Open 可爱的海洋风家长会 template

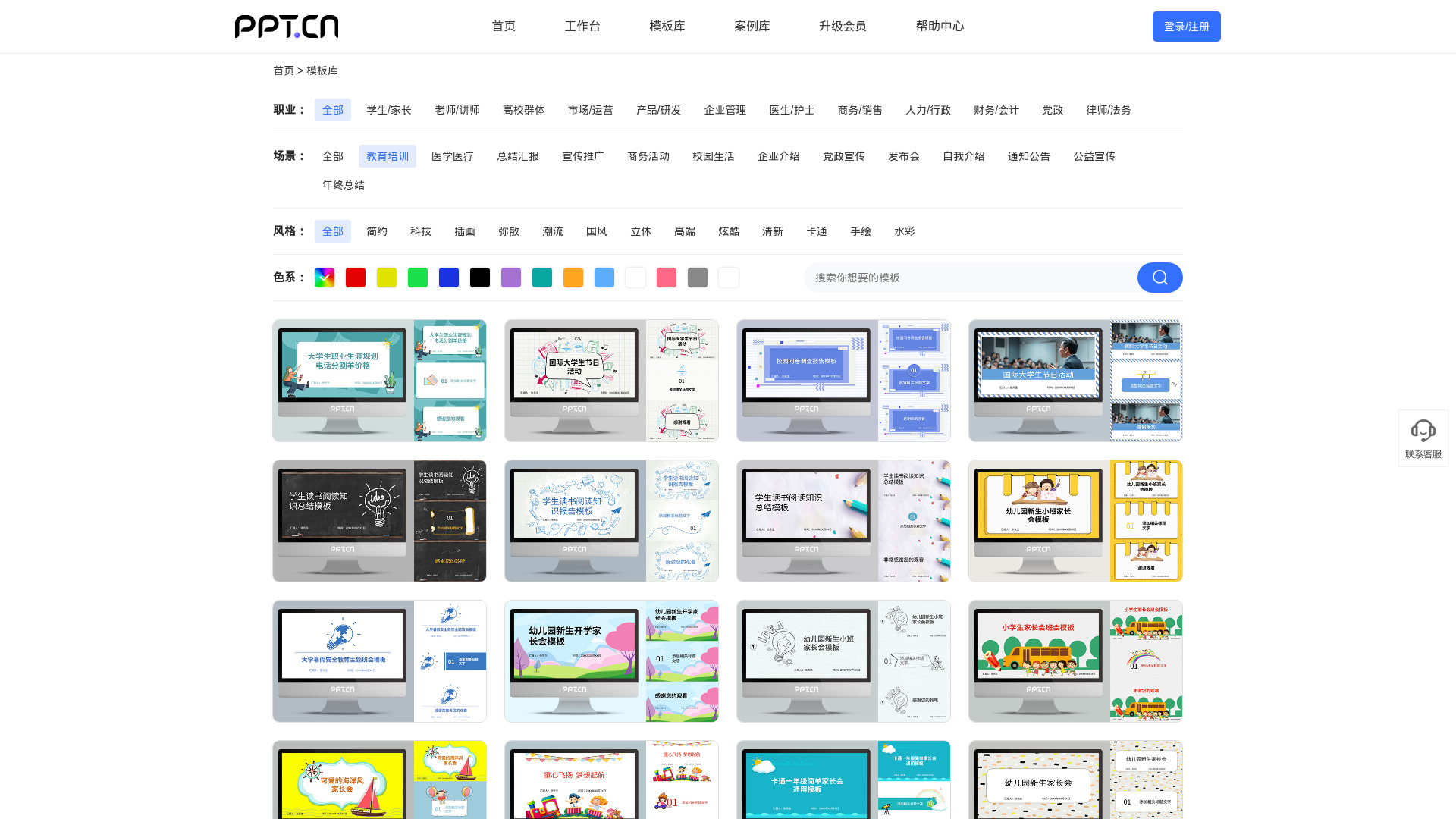click(379, 780)
